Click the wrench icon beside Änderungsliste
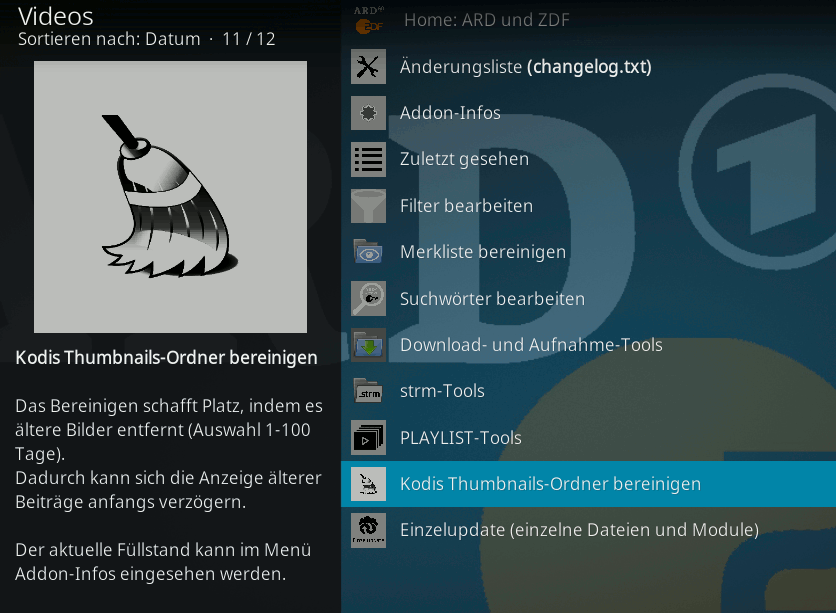Image resolution: width=836 pixels, height=613 pixels. point(368,67)
